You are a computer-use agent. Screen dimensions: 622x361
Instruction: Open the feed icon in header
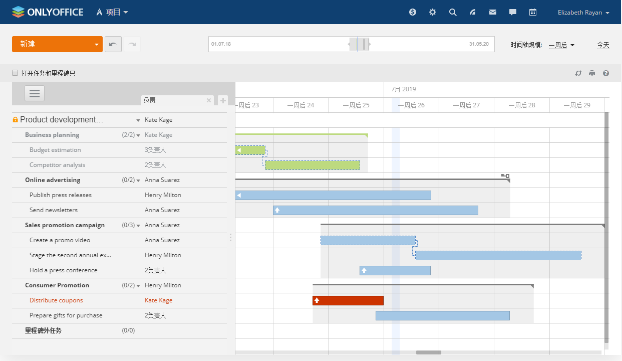472,12
